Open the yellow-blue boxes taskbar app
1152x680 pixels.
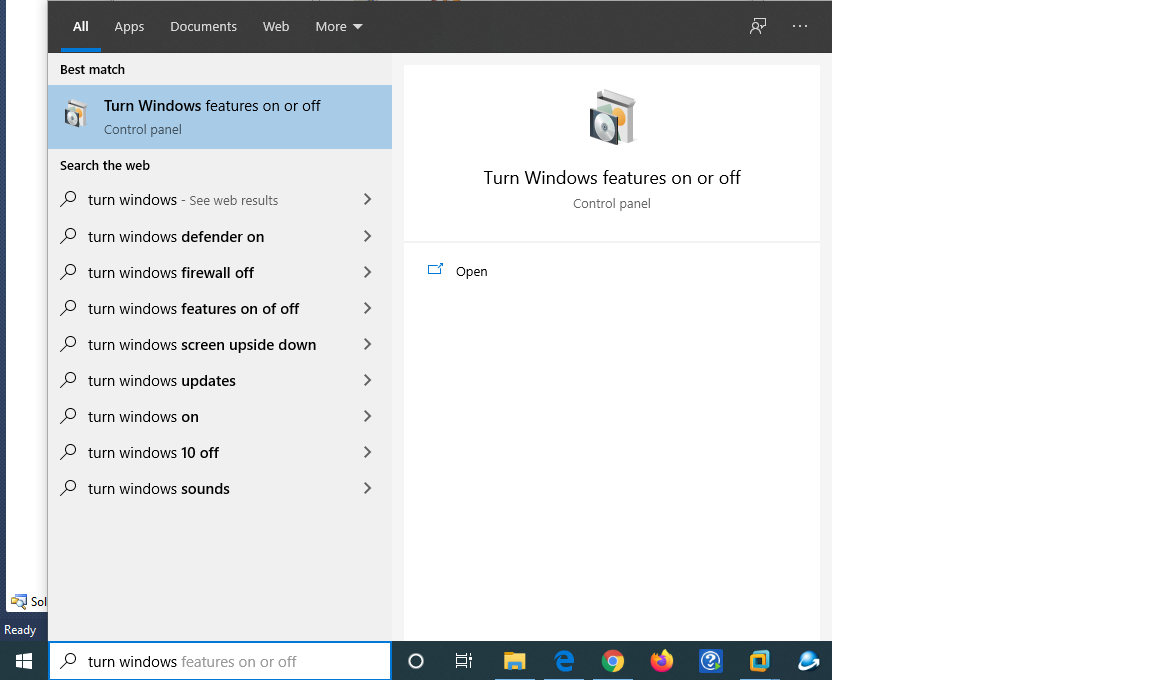coord(759,661)
